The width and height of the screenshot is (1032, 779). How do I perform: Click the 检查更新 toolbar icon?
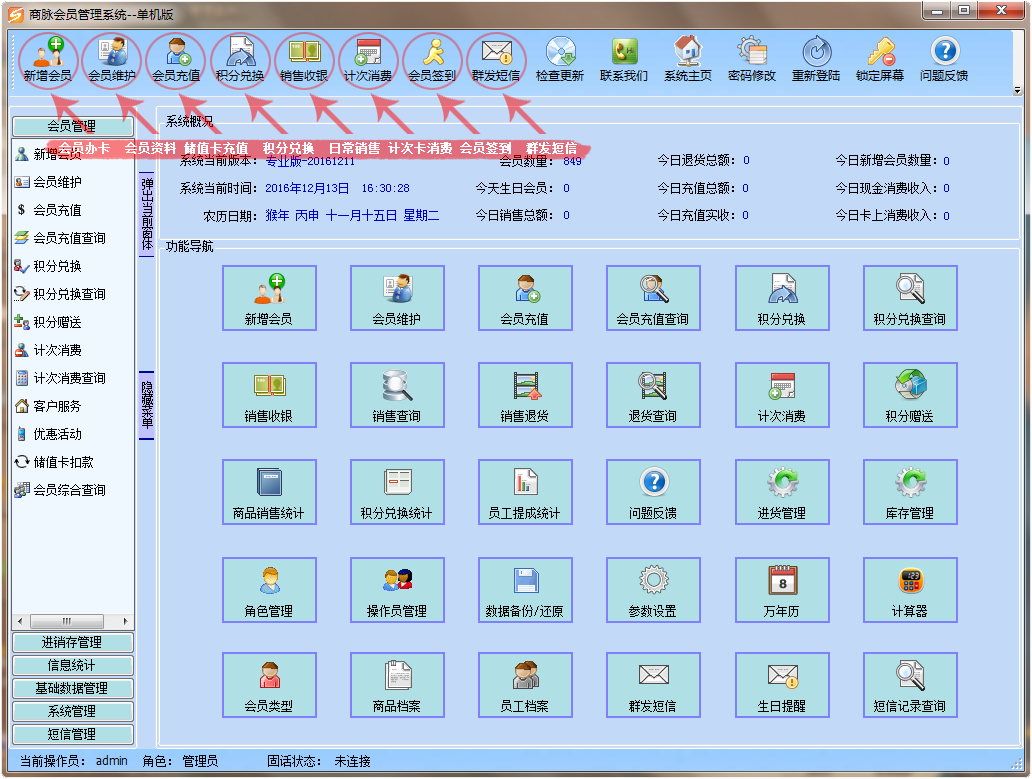pos(560,59)
